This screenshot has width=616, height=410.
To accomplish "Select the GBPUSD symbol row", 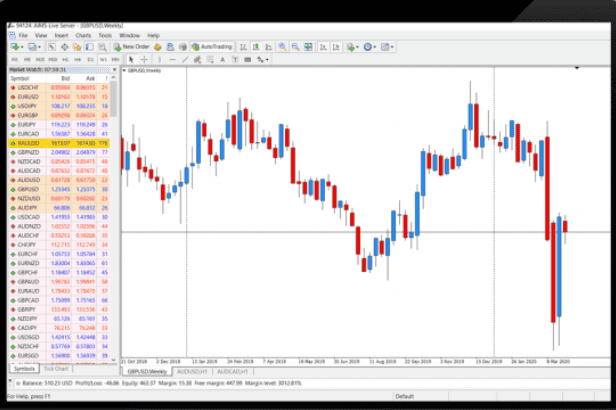I will [x=59, y=189].
